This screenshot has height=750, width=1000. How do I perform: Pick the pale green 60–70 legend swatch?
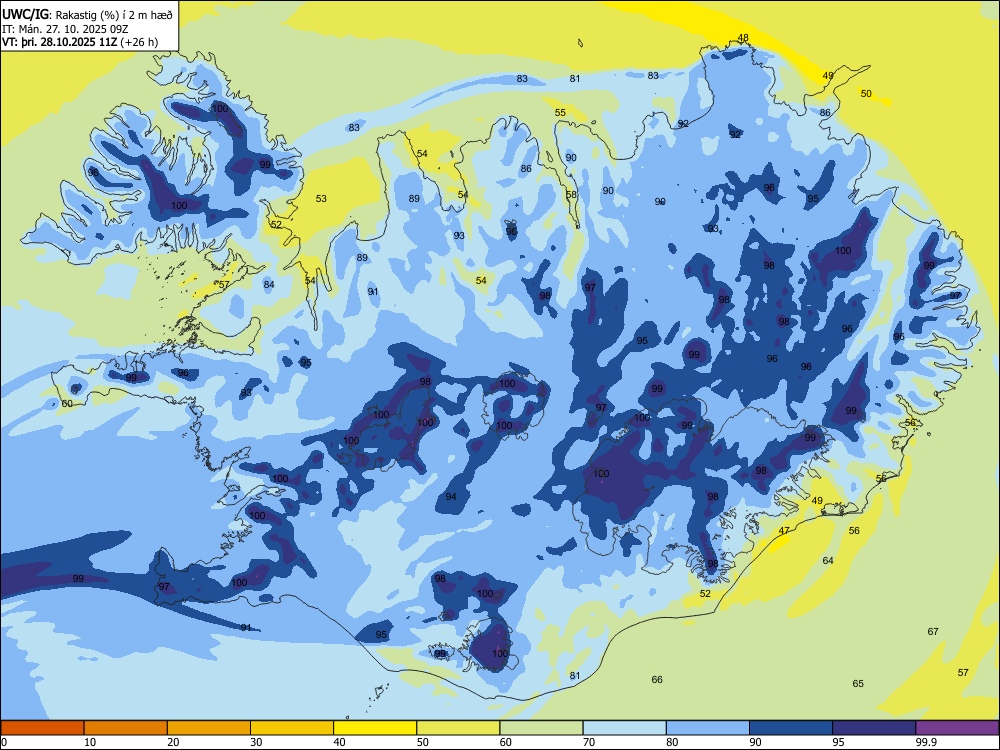click(541, 728)
